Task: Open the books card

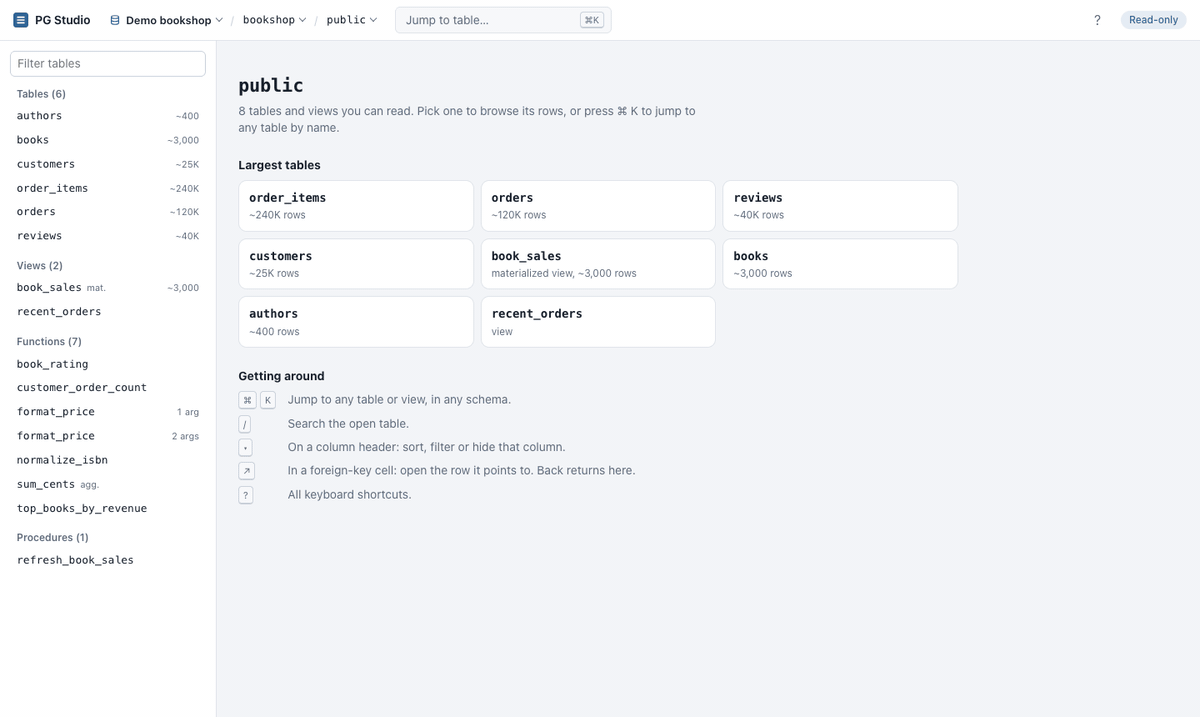Action: 840,264
